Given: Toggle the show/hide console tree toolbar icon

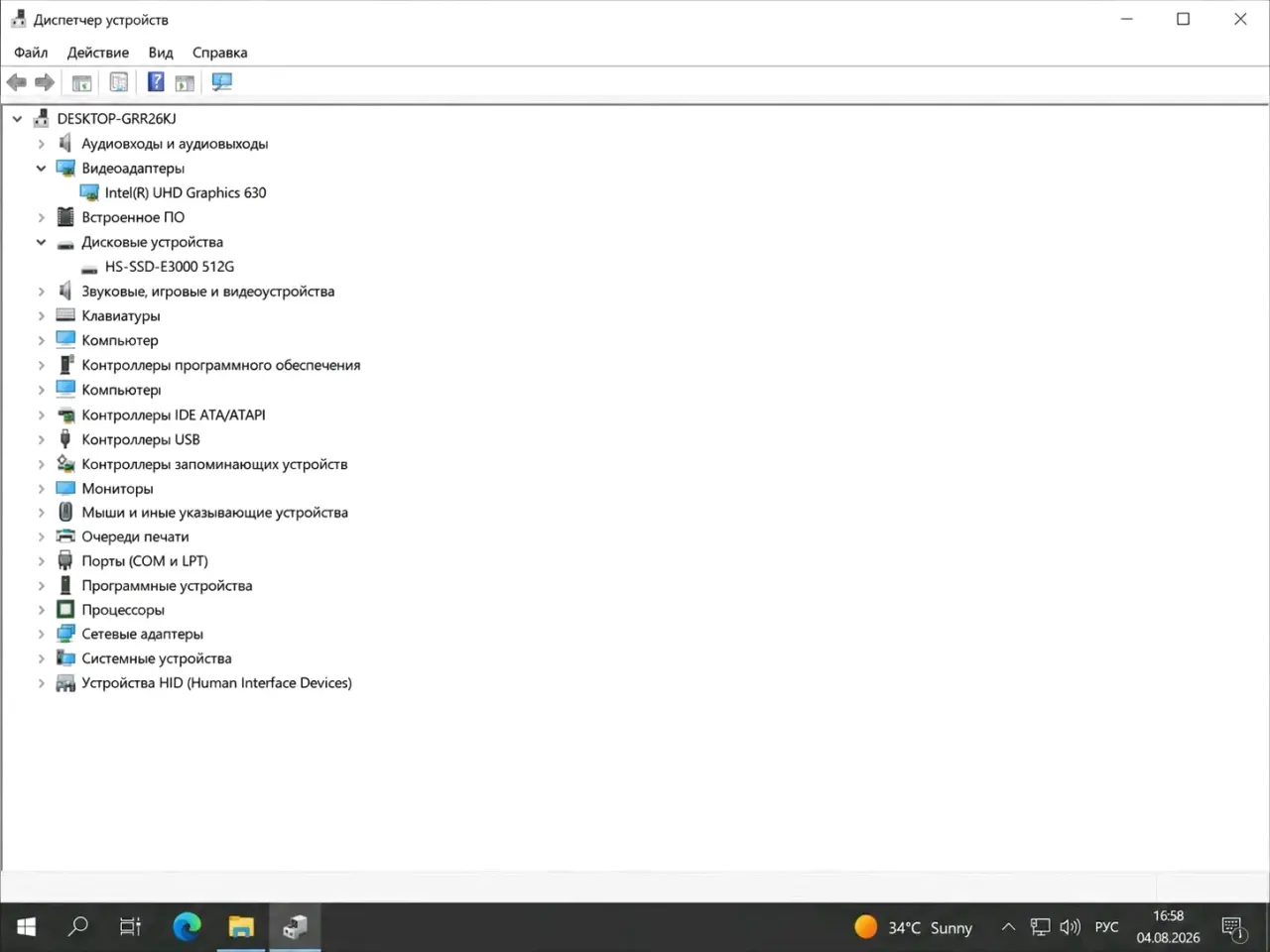Looking at the screenshot, I should 82,82.
